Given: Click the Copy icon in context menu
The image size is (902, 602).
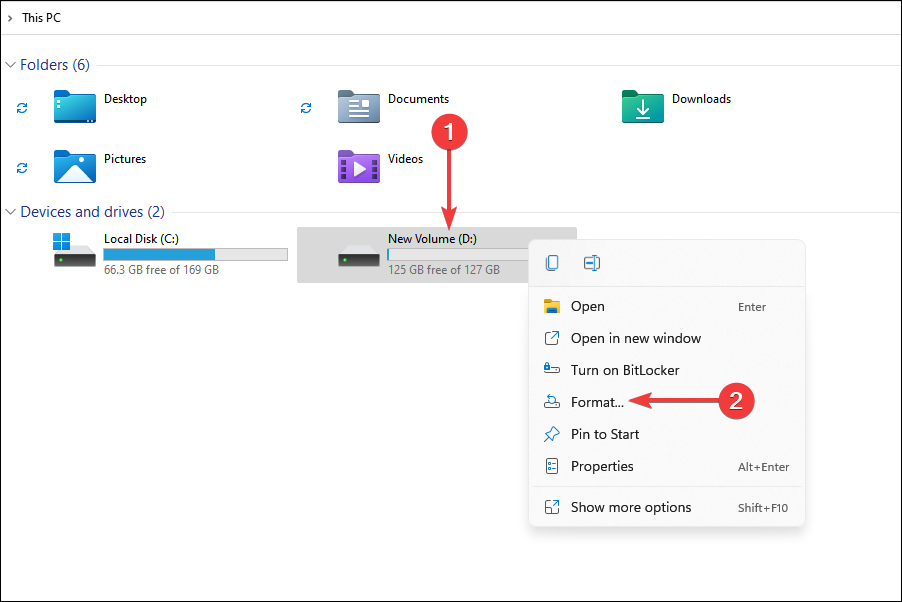Looking at the screenshot, I should (x=552, y=263).
